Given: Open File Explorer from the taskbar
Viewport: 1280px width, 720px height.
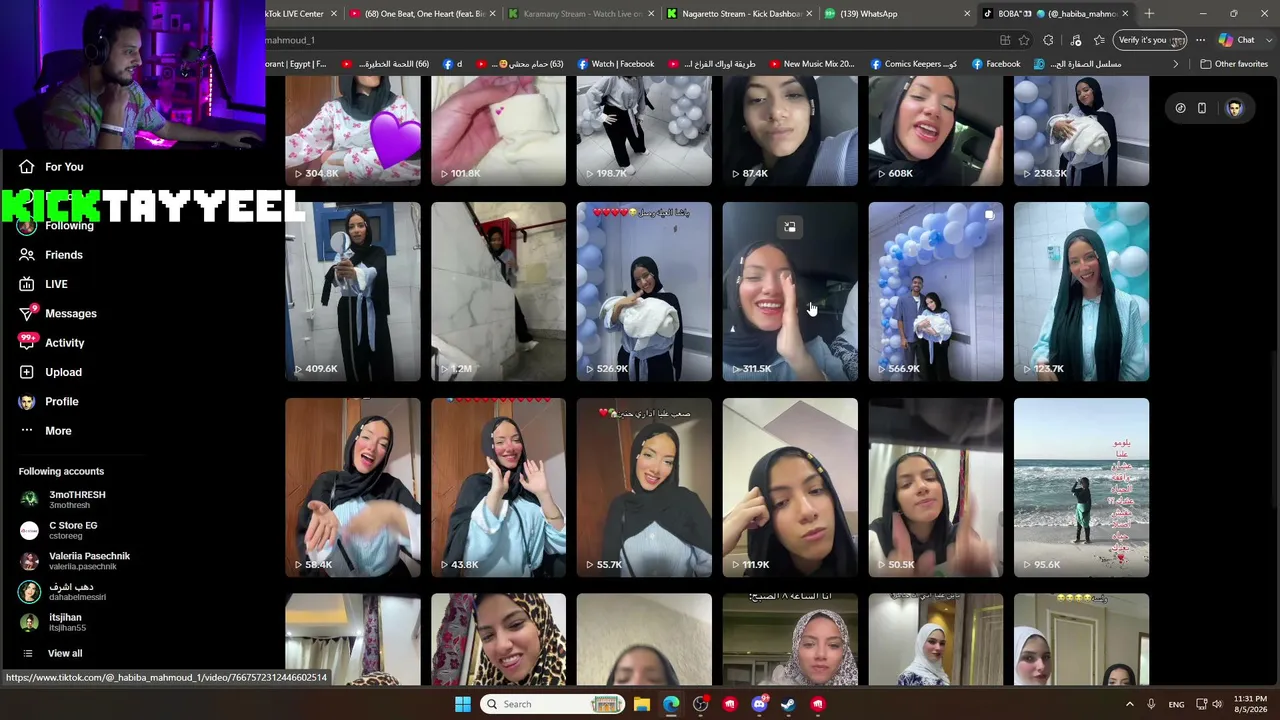Looking at the screenshot, I should tap(642, 704).
